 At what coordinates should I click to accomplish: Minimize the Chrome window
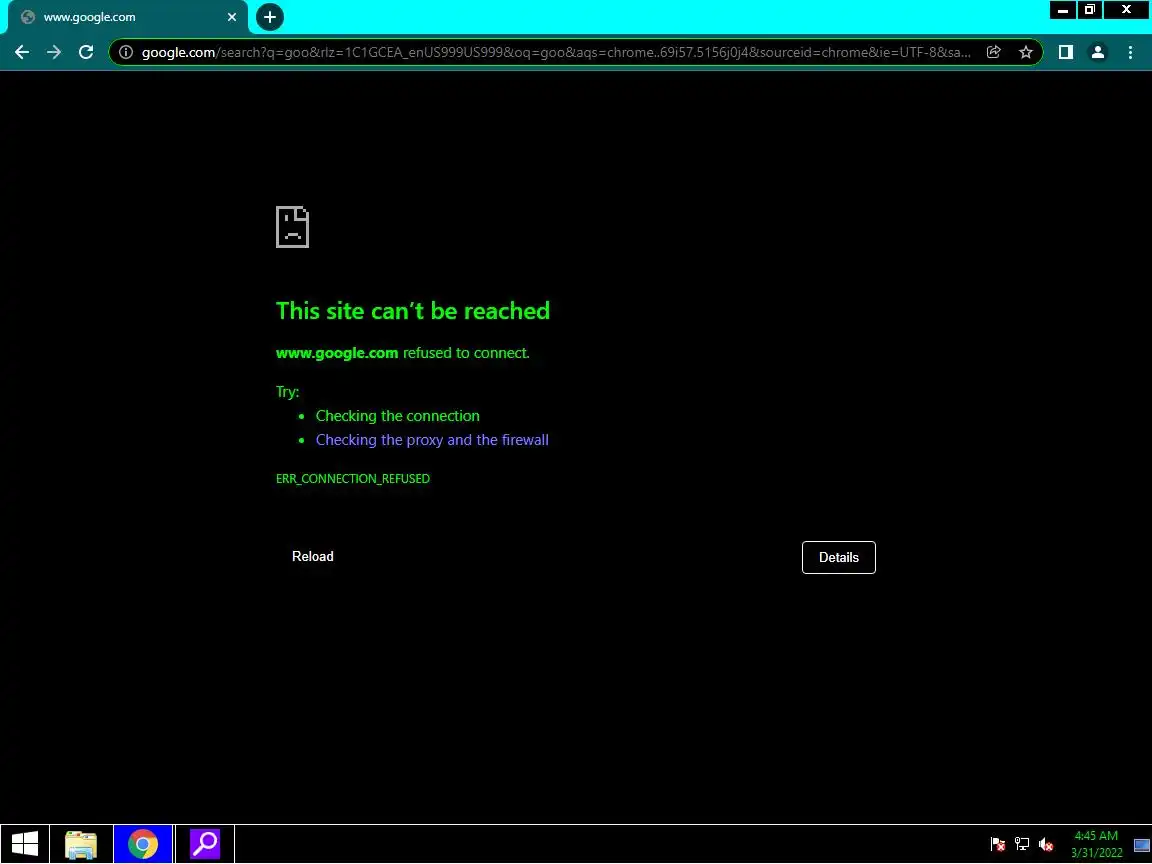(x=1062, y=10)
